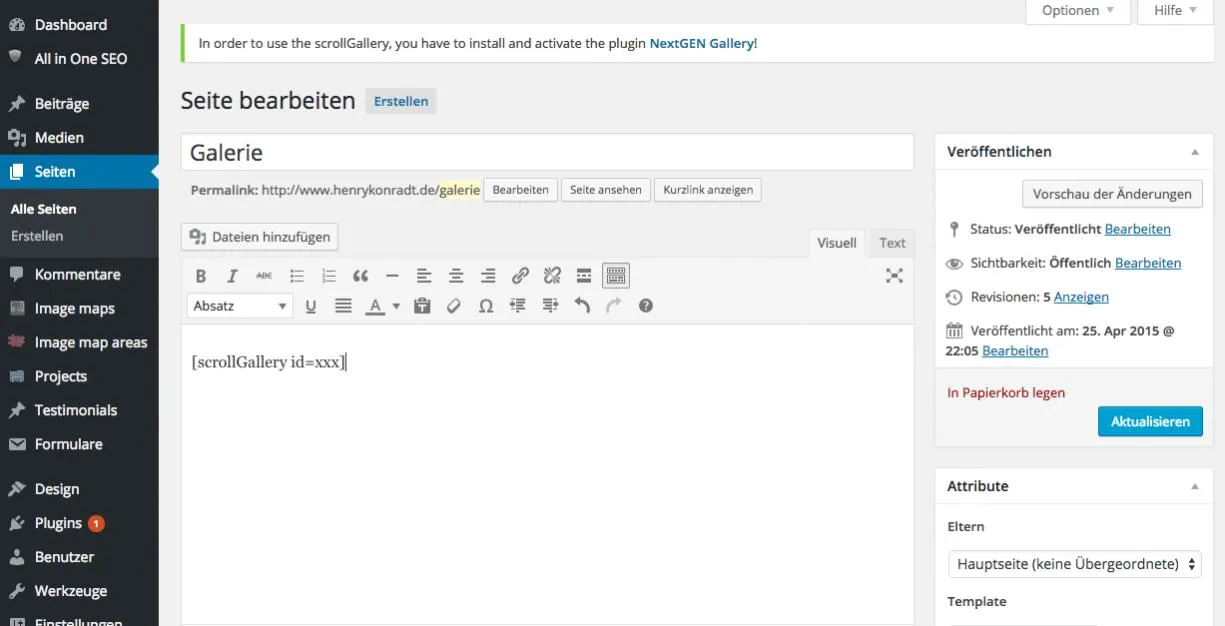Viewport: 1225px width, 626px height.
Task: Insert special character omega icon
Action: tap(486, 306)
